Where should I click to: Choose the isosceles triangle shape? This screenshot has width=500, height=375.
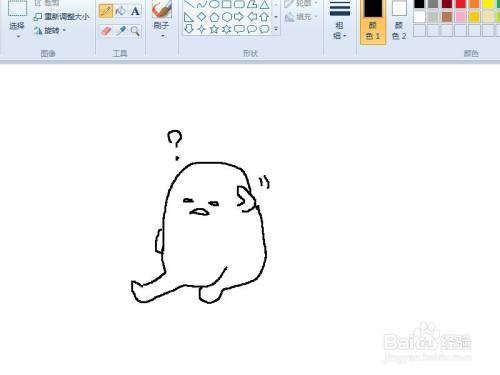click(x=264, y=4)
